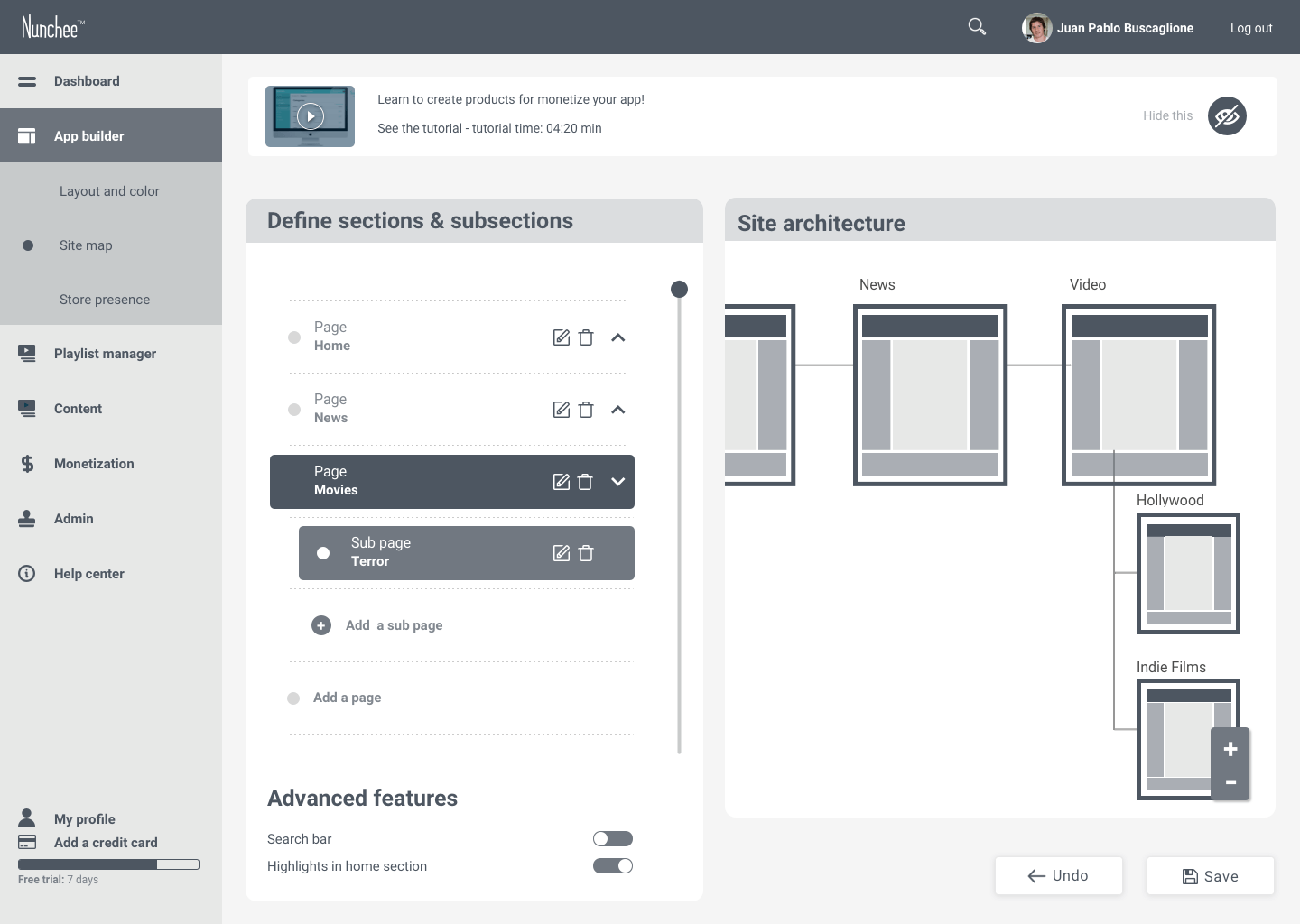Open the Help center section
Screen dimensions: 1300x924
[x=111, y=574]
